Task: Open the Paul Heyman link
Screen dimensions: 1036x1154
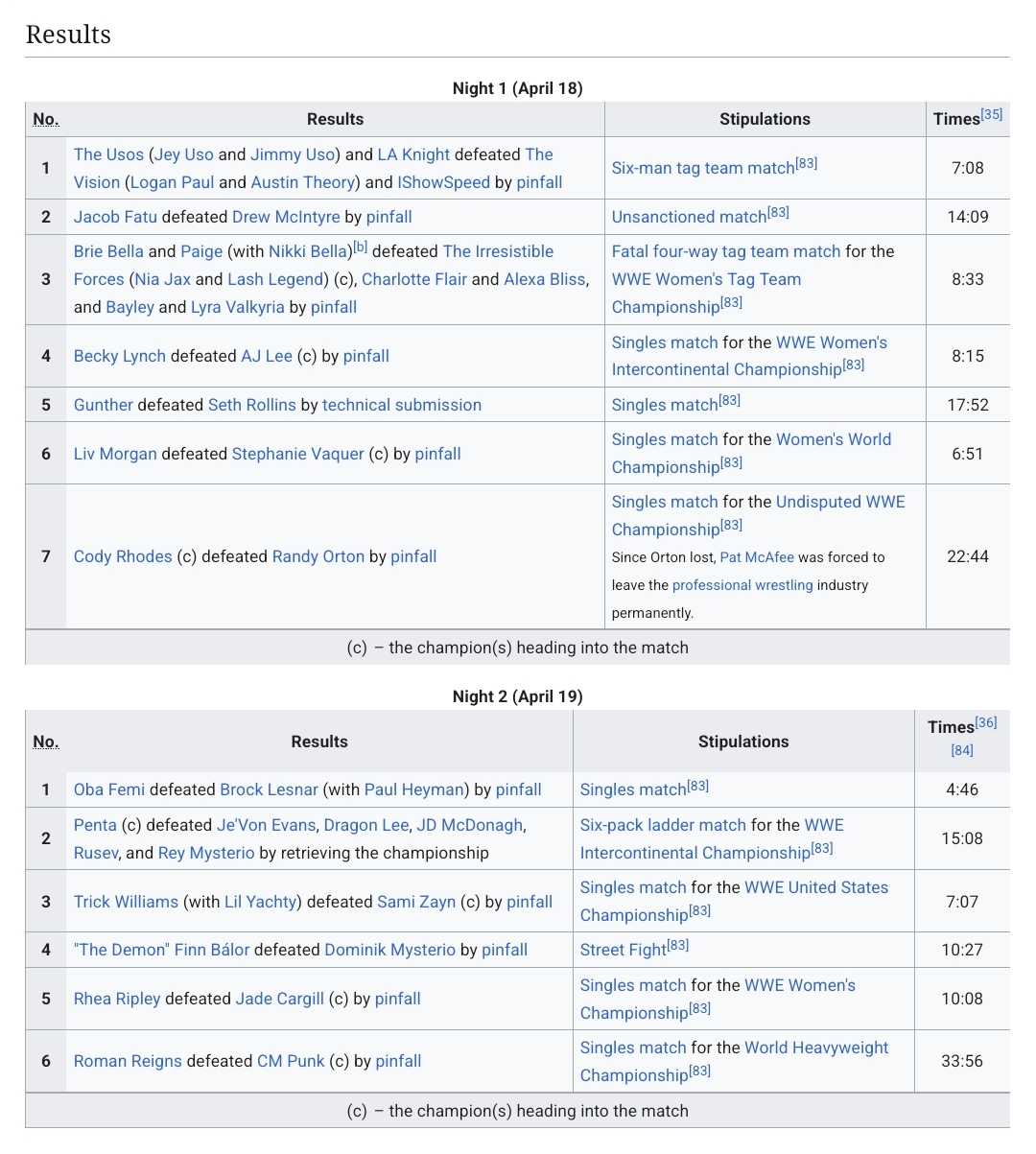Action: point(414,789)
